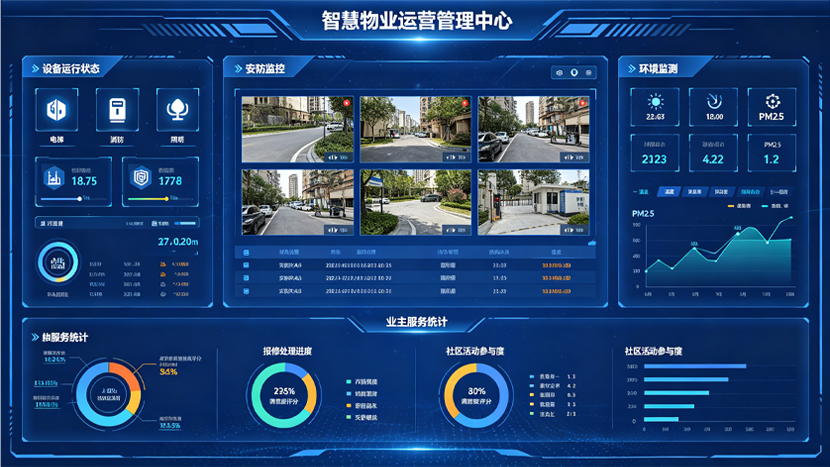Screen dimensions: 830x467
Task: Click the 智慧物业运营管理中心 header title
Action: (415, 21)
